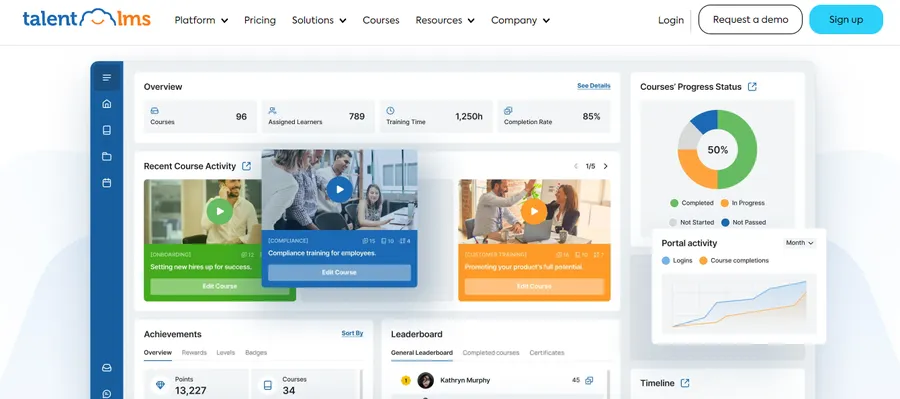Open external link beside Timeline
900x399 pixels.
tap(685, 383)
